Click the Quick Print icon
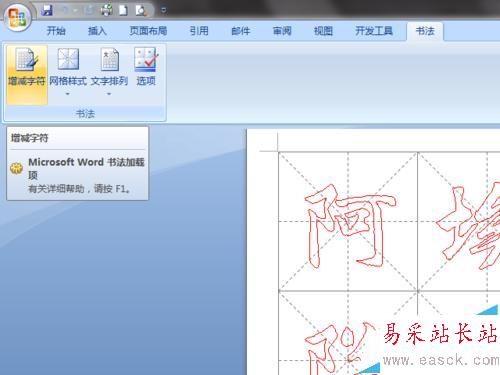This screenshot has width=500, height=375. [x=107, y=10]
